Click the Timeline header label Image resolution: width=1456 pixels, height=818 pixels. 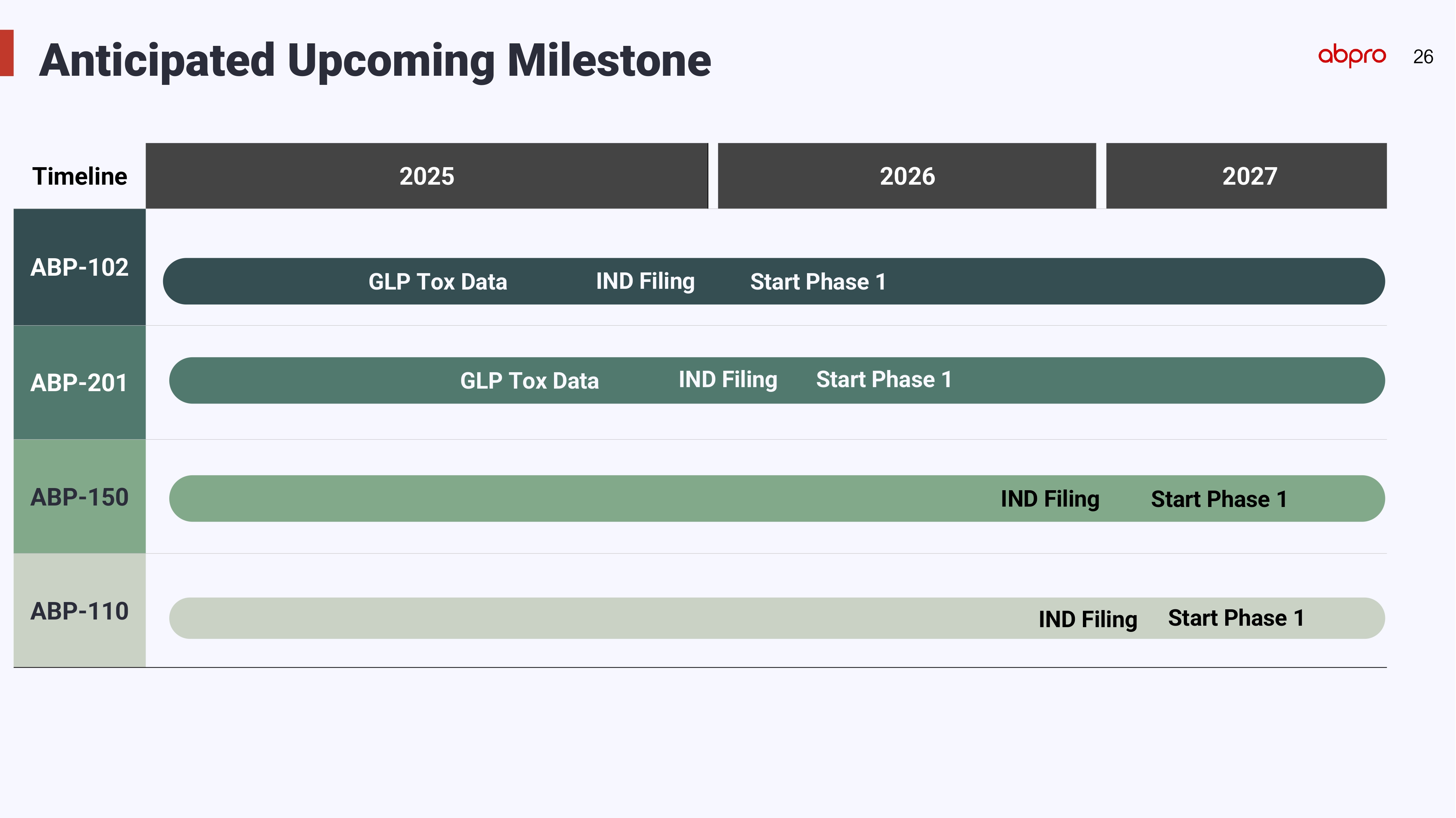point(80,177)
